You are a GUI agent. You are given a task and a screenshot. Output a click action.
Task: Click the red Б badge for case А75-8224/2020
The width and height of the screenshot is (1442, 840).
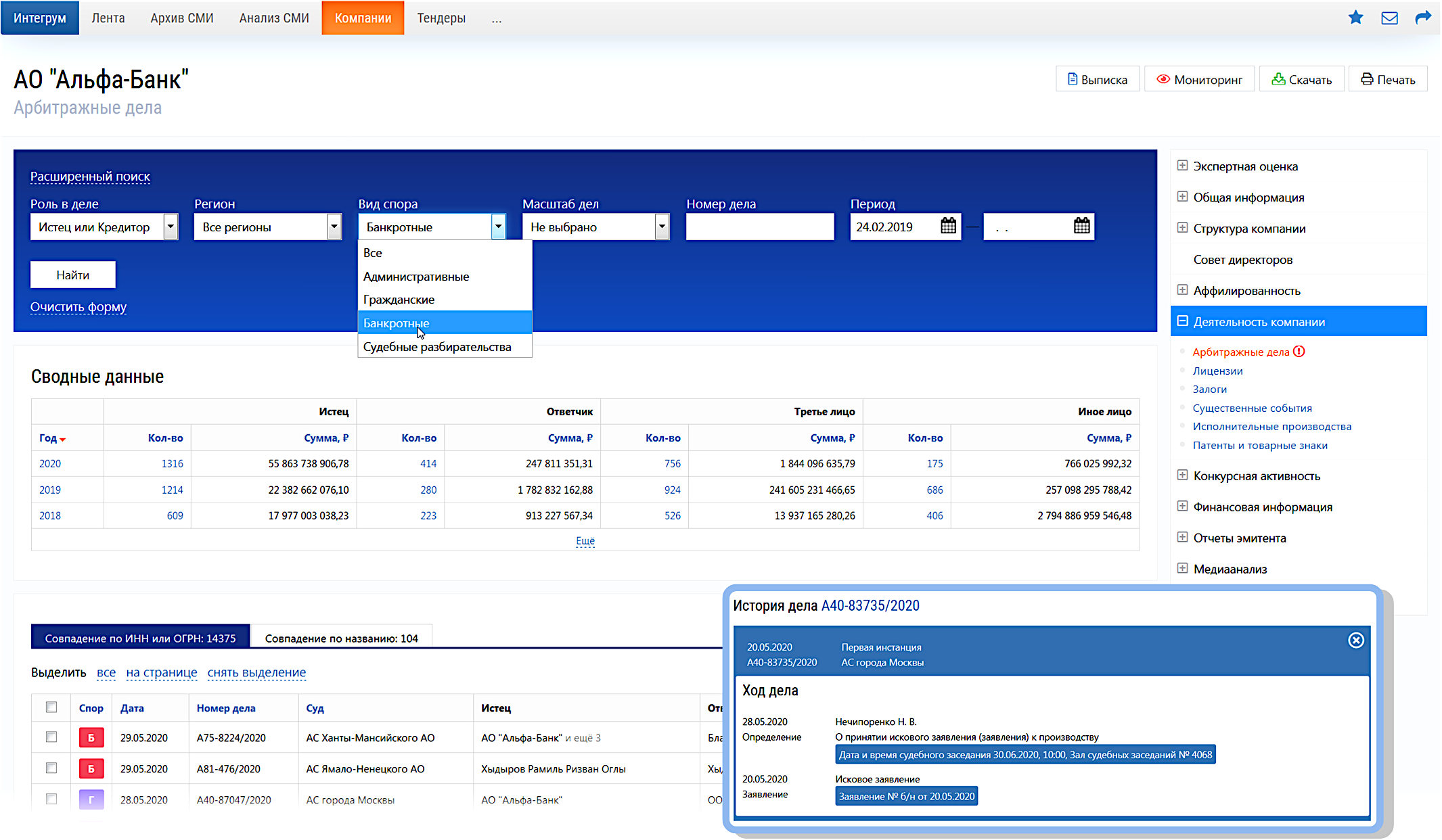tap(91, 737)
